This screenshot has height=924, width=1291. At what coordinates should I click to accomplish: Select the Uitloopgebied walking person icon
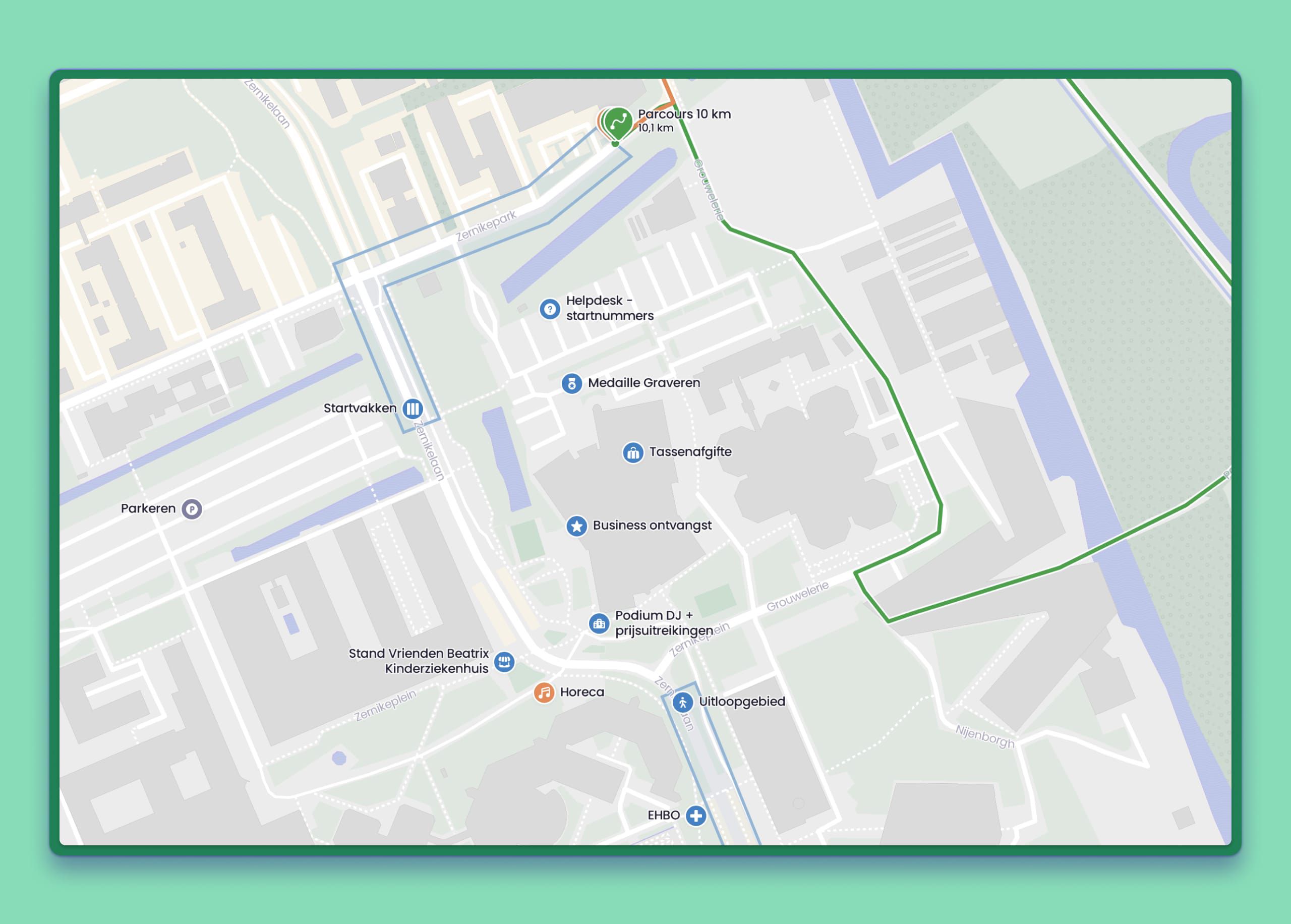pyautogui.click(x=682, y=703)
